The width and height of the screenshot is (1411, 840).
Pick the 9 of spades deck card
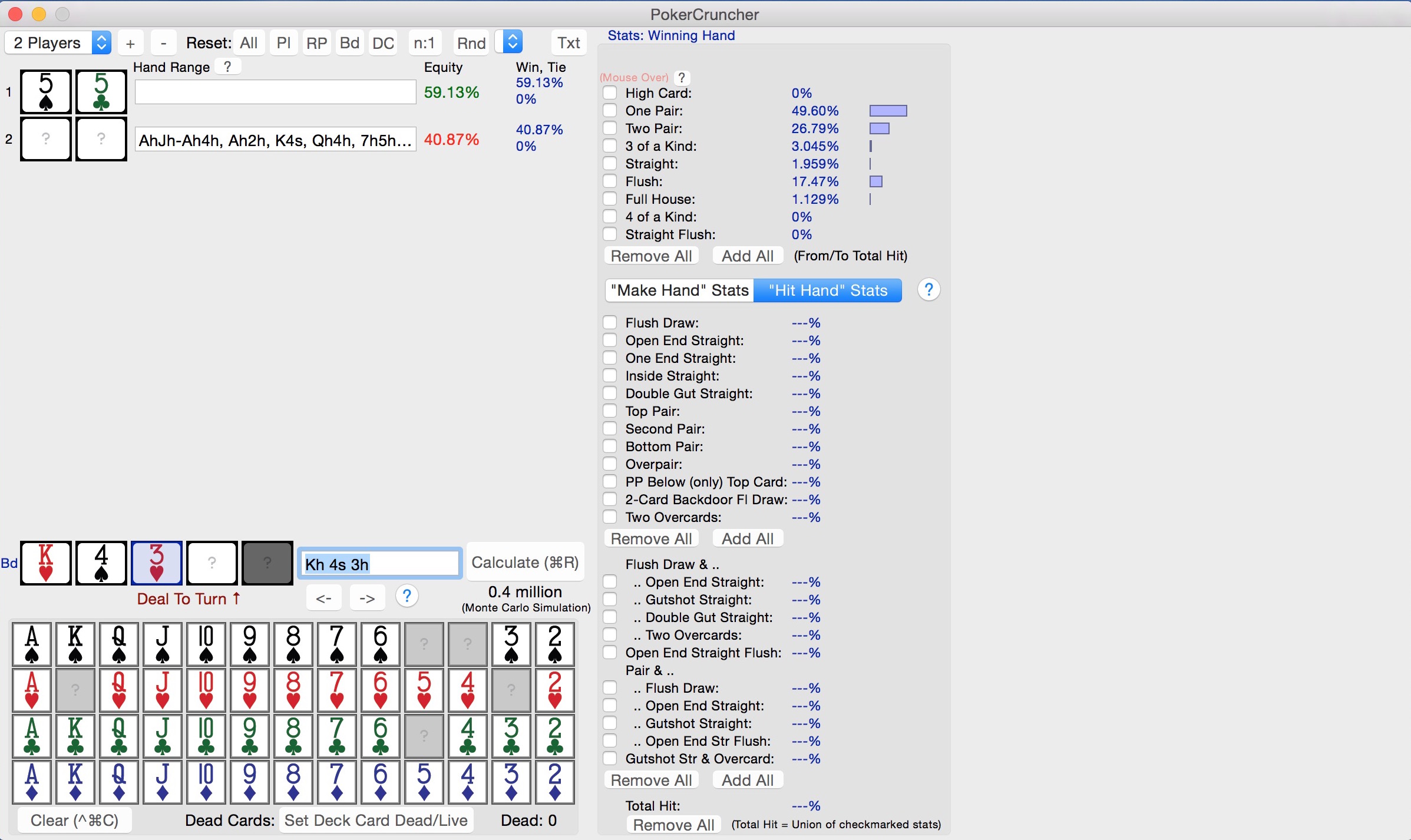coord(250,644)
